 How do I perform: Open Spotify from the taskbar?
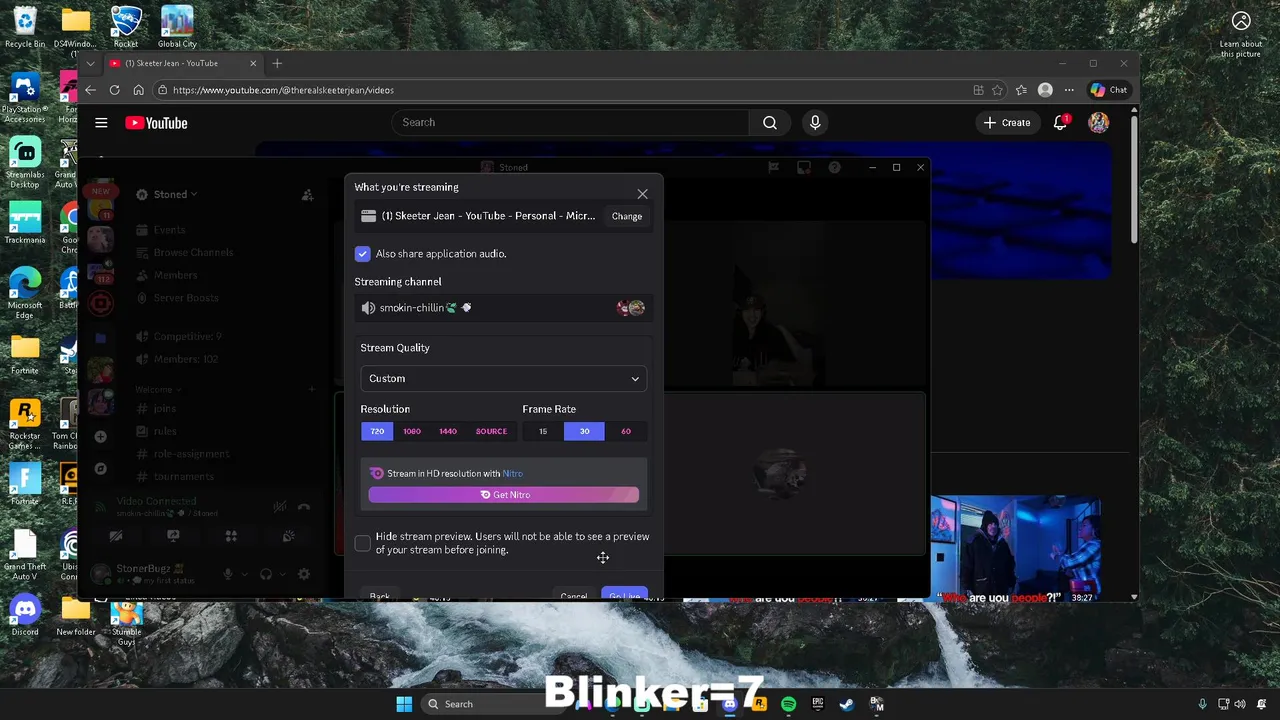pos(788,704)
